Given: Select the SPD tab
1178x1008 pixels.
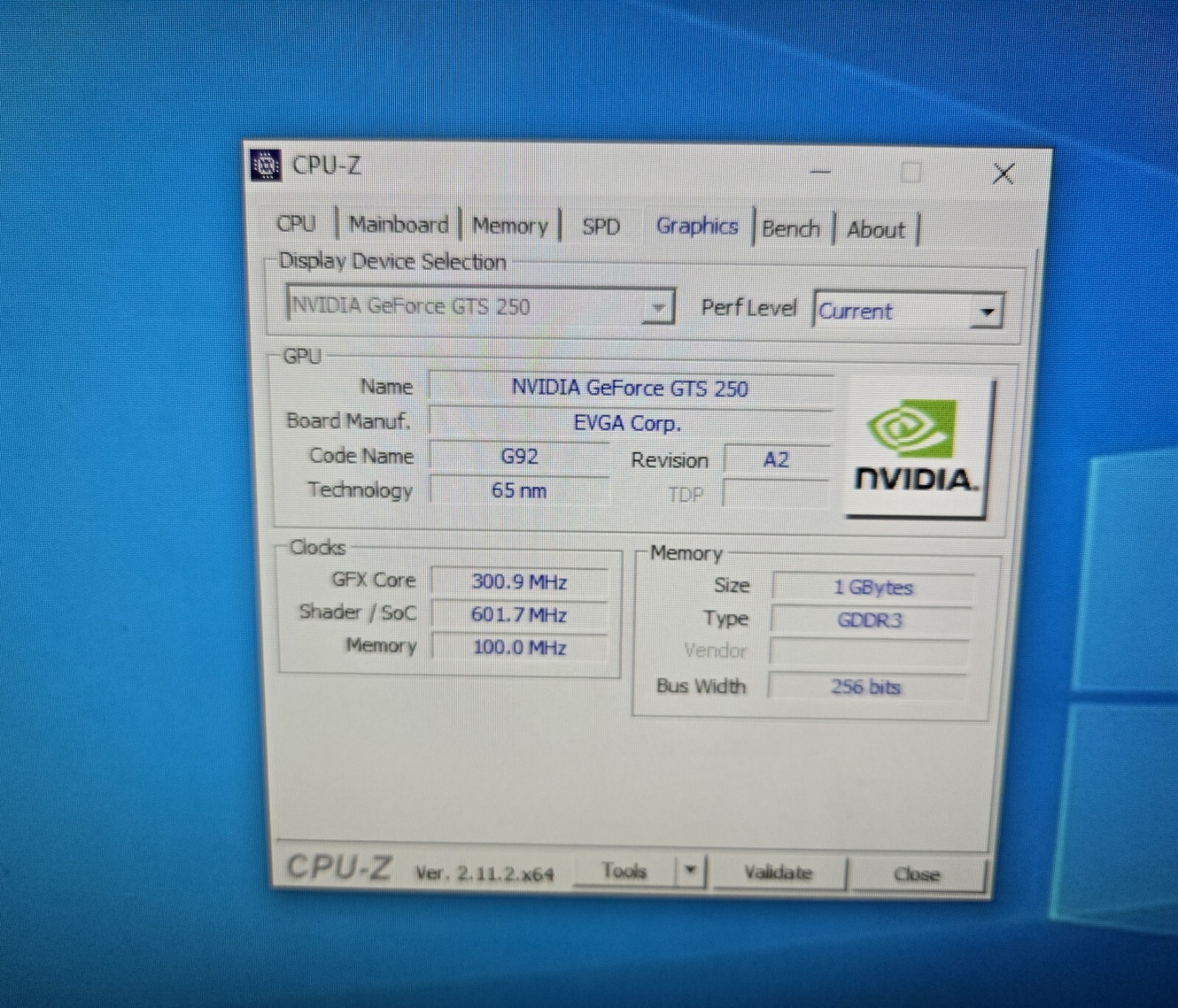Looking at the screenshot, I should (601, 226).
